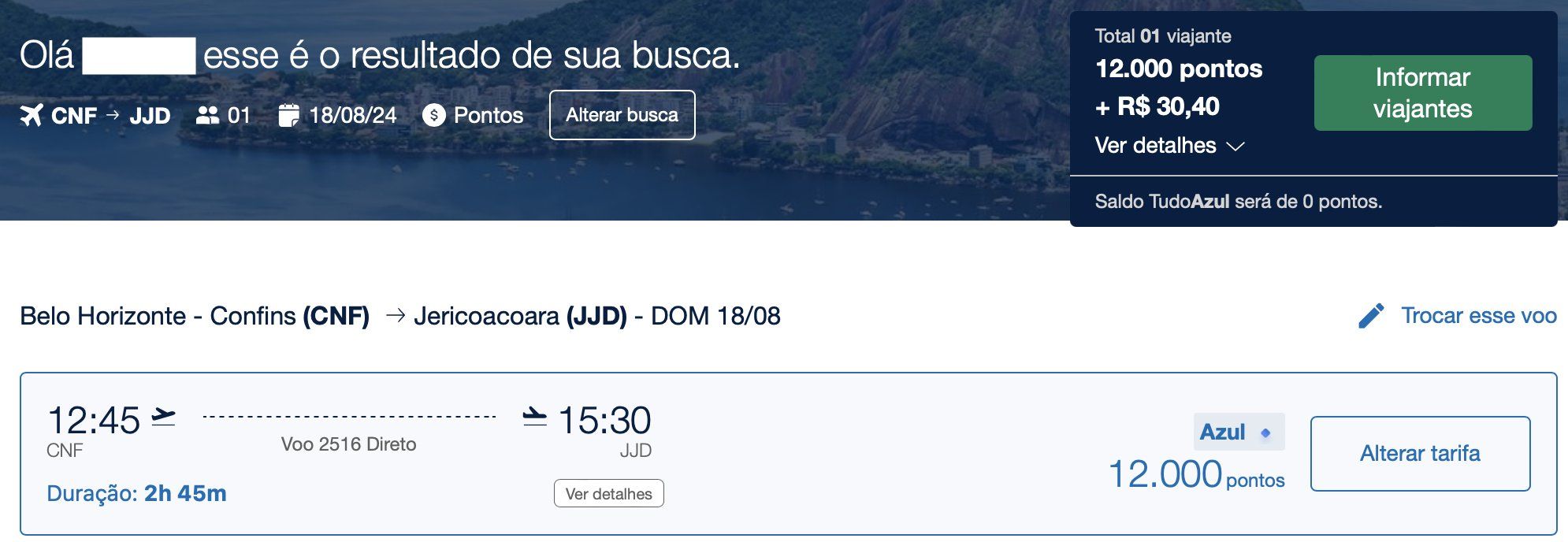Screen dimensions: 1568x542
Task: Click the arrow between CNF and JJD
Action: [113, 115]
